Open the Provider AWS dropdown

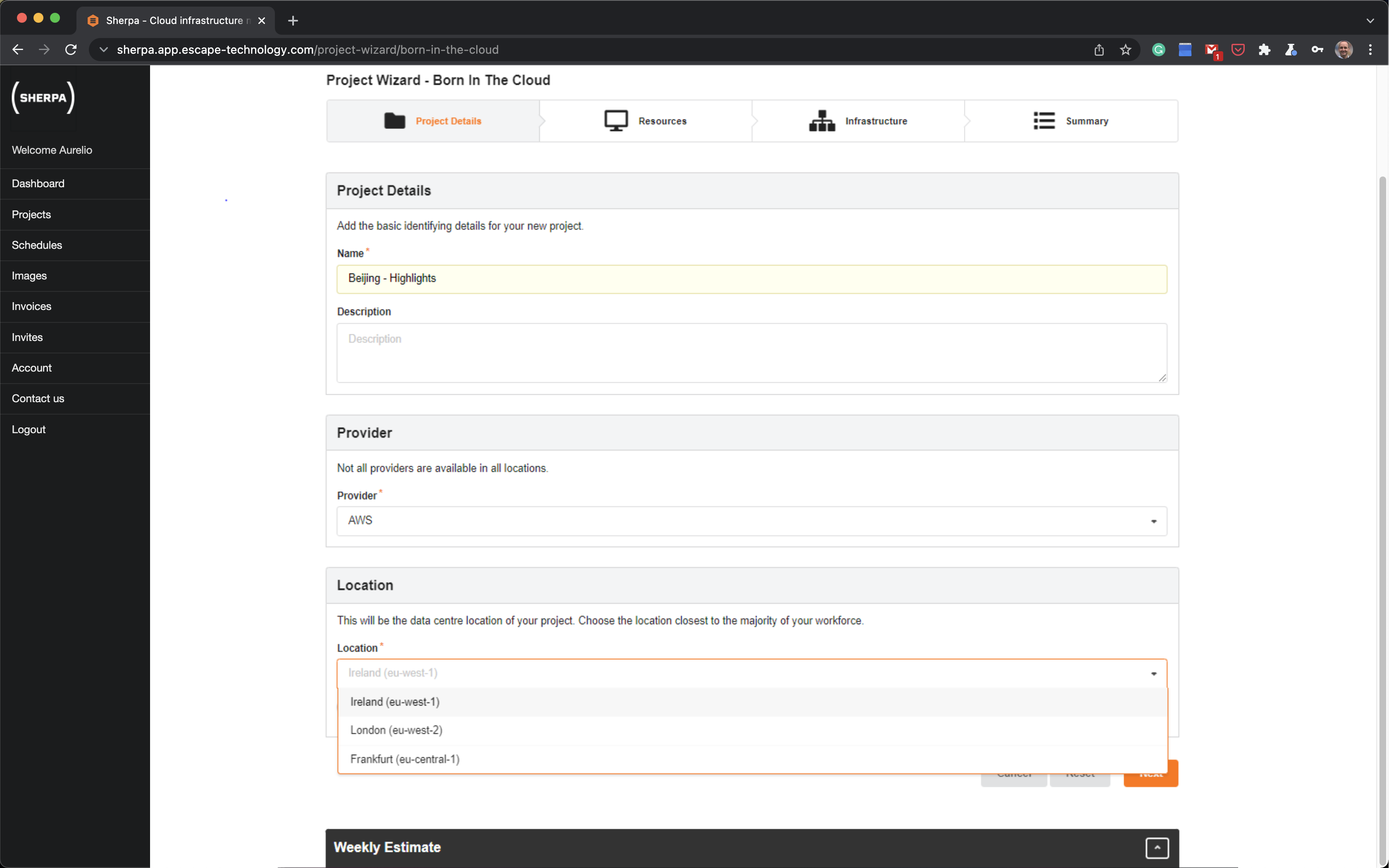coord(751,521)
